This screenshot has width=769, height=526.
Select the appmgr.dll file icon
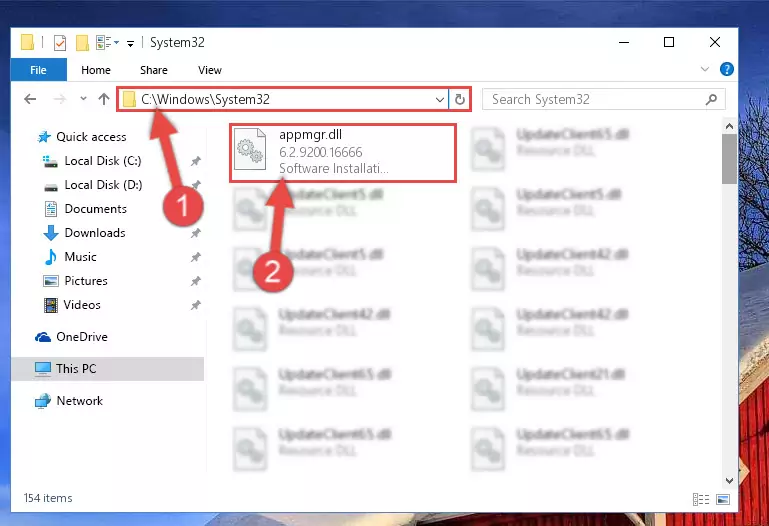[250, 150]
